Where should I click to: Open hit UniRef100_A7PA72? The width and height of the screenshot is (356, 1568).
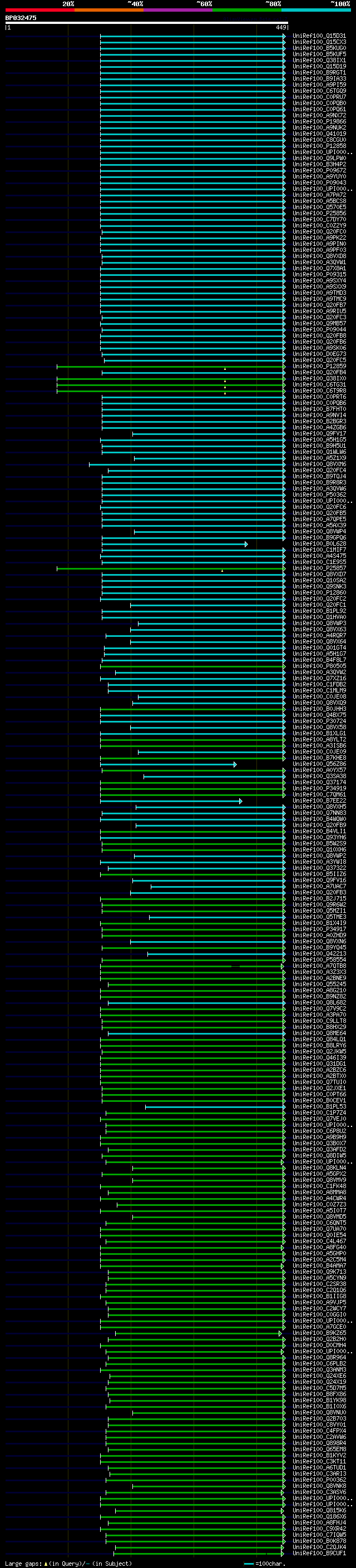(x=319, y=195)
